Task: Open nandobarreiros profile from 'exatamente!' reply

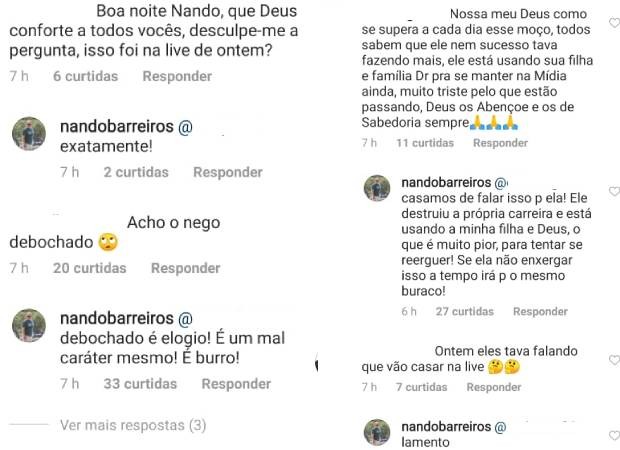Action: [117, 127]
